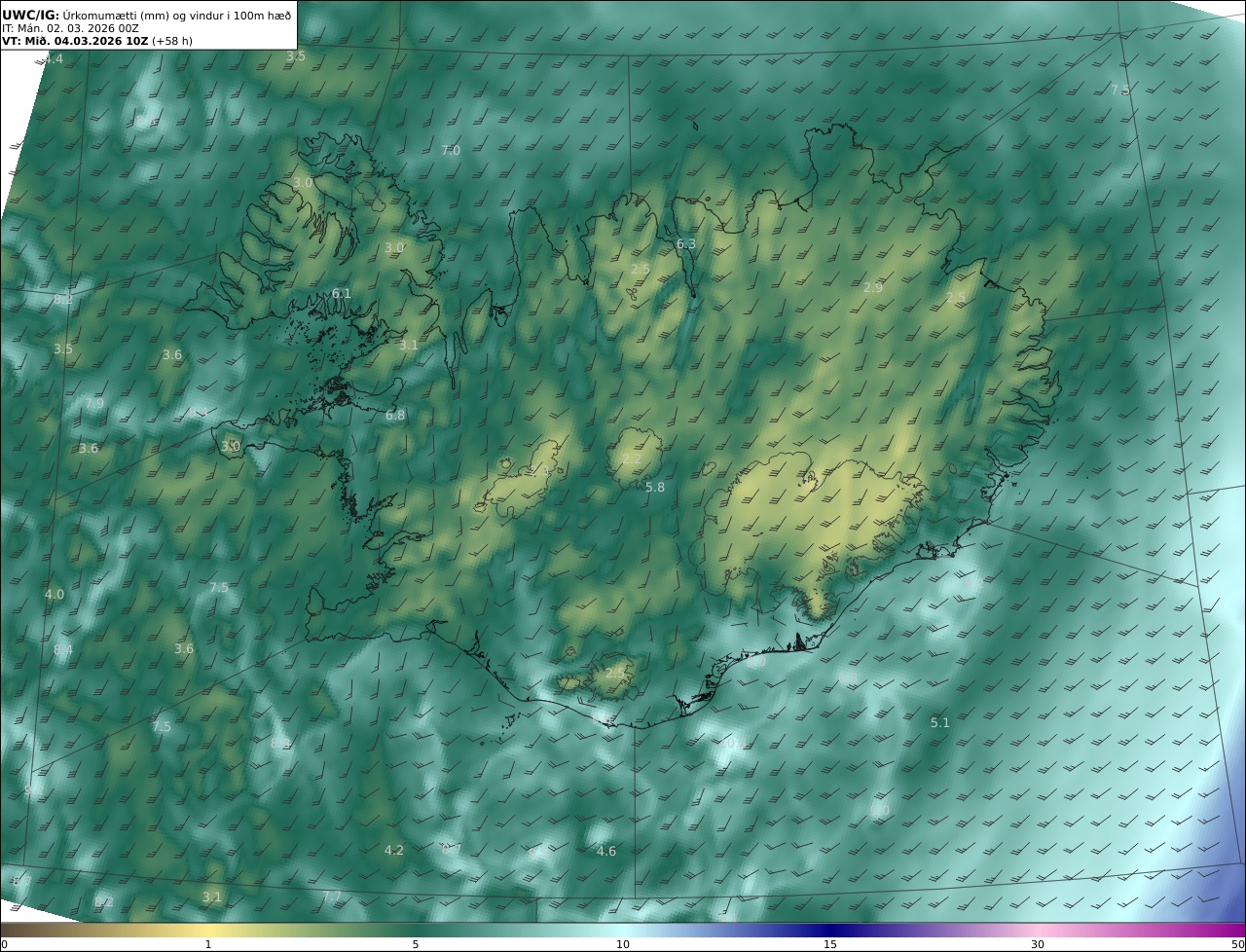Click the colorbar tick label "50"

[x=1237, y=944]
